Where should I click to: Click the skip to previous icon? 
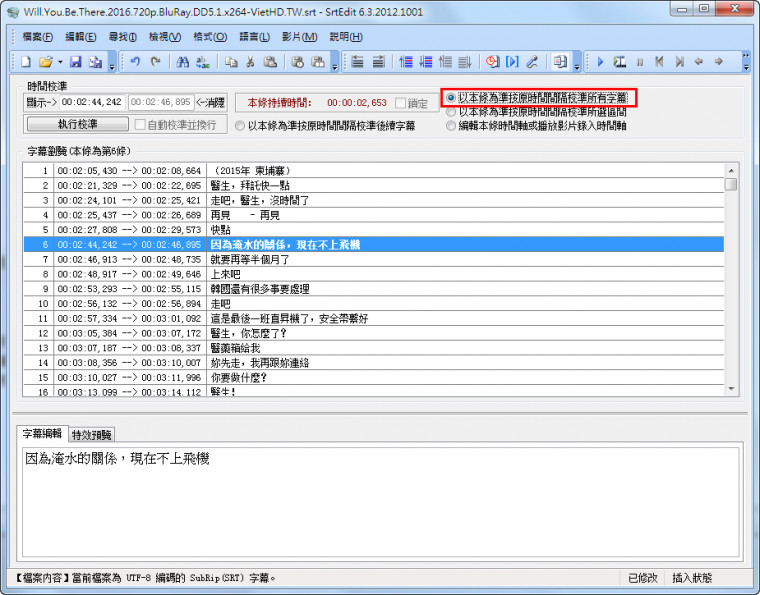click(x=659, y=62)
